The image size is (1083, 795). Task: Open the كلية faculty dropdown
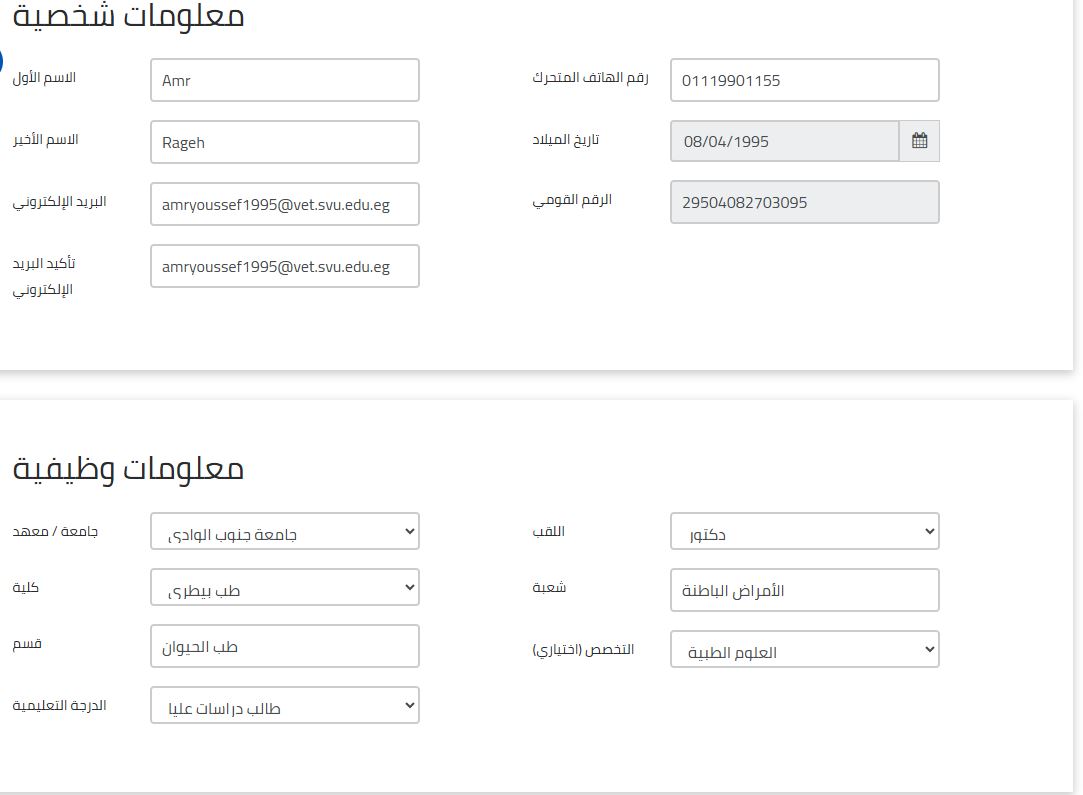coord(284,588)
